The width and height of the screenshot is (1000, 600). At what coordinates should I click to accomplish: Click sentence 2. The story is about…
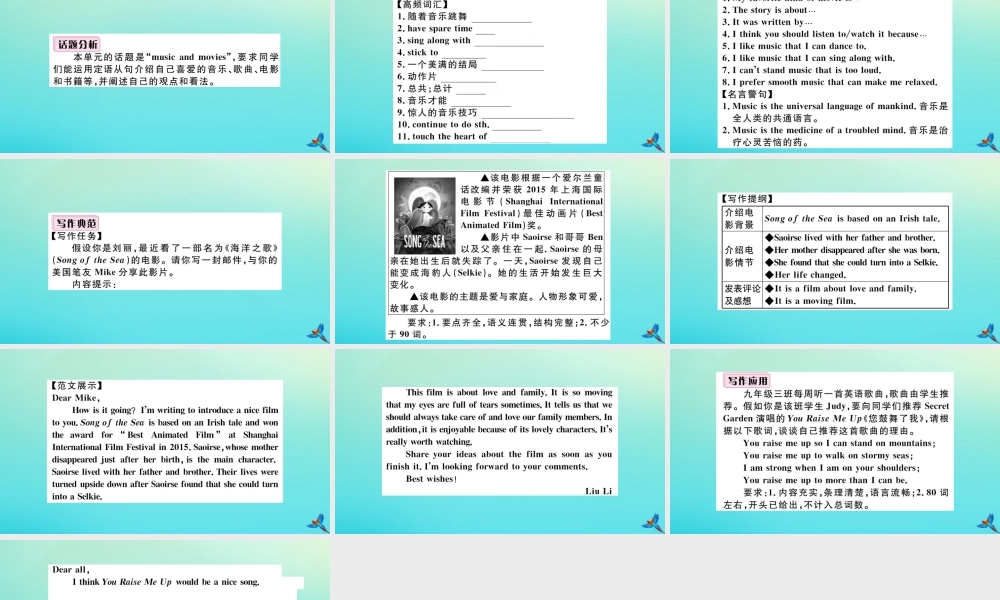coord(768,10)
